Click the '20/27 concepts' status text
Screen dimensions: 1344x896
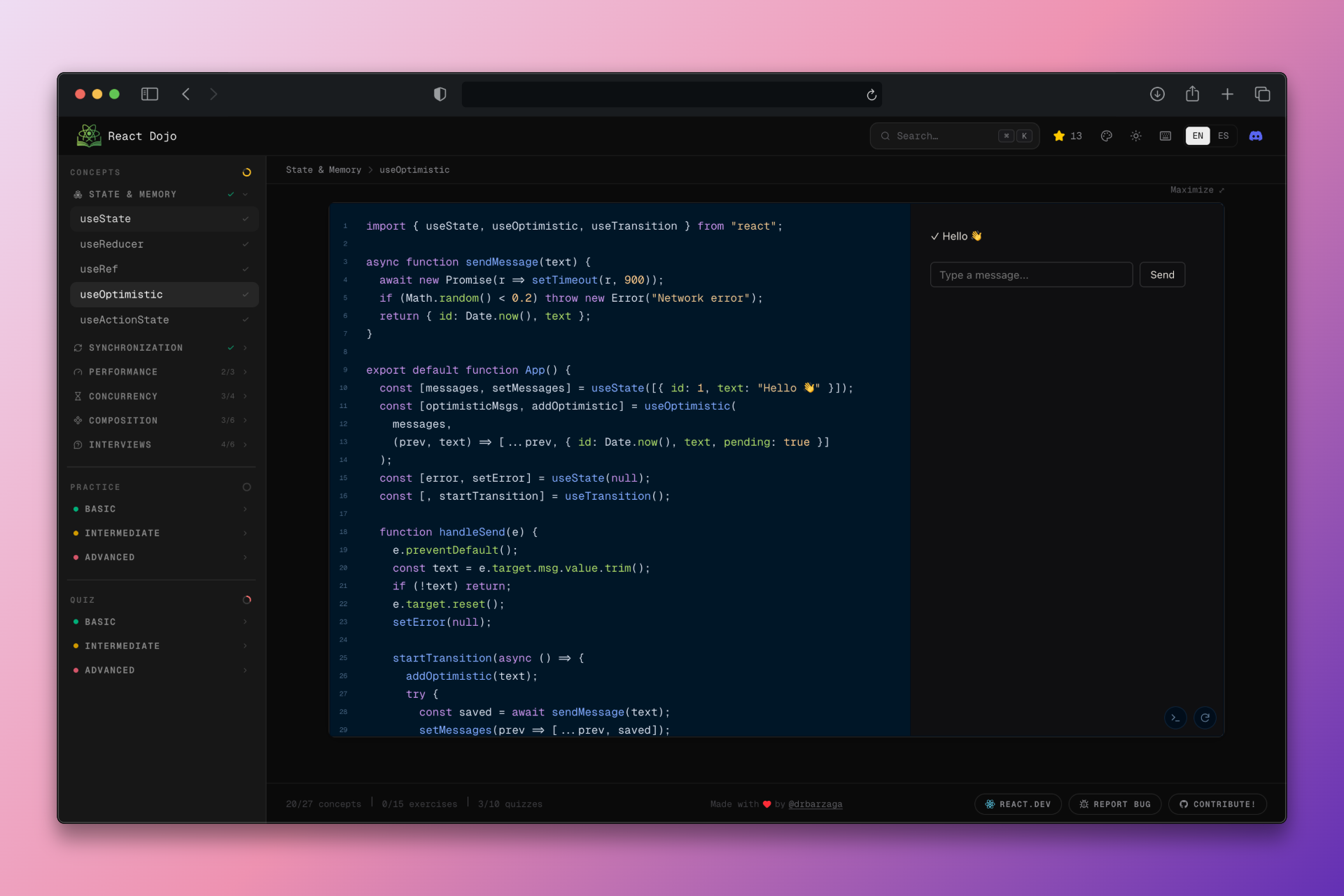(x=323, y=804)
